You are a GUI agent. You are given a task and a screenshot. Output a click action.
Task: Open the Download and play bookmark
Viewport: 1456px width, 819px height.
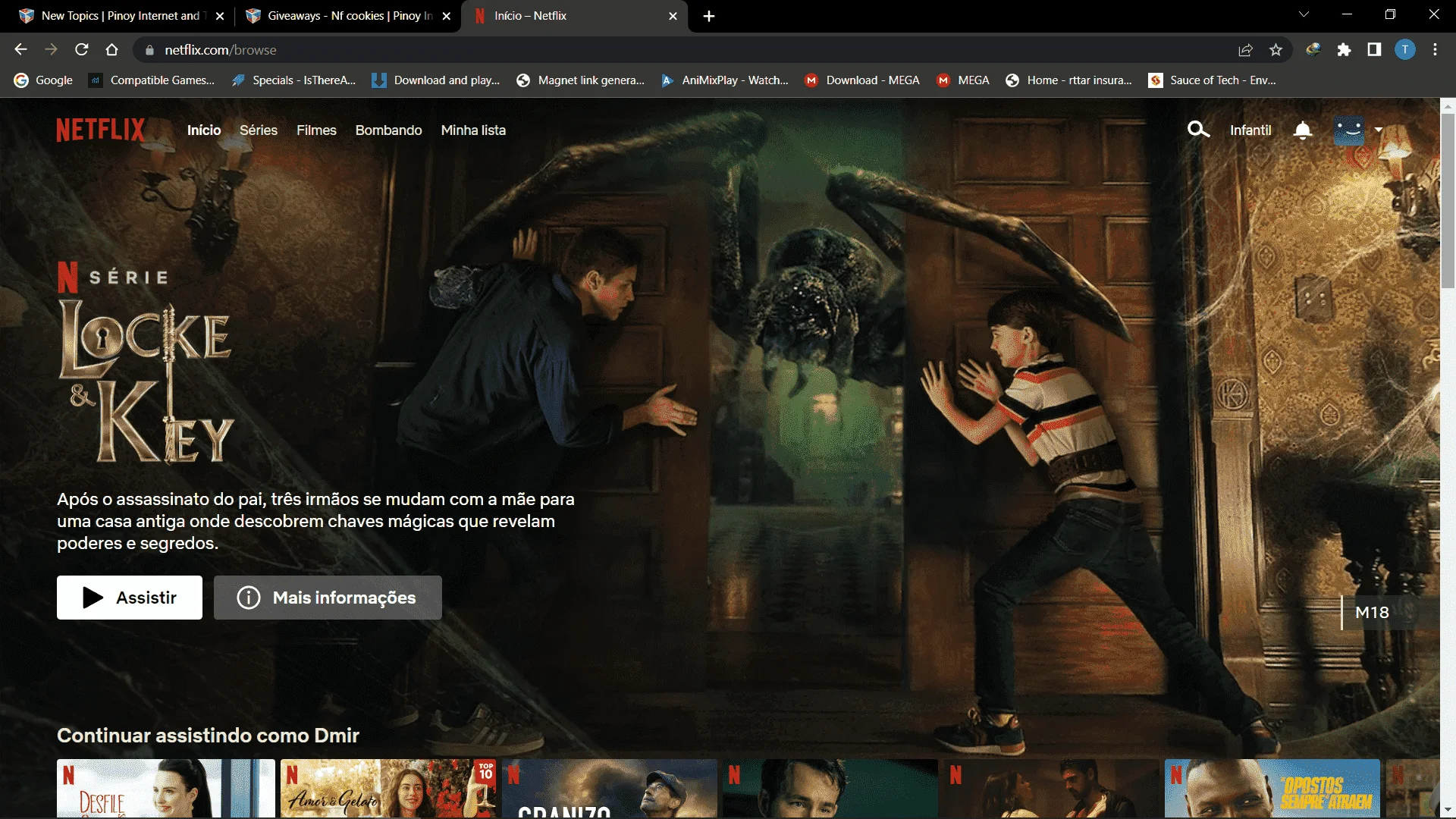pos(435,80)
